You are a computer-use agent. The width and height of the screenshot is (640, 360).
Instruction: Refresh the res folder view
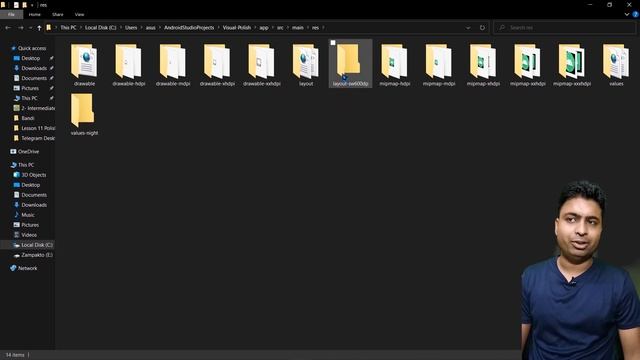[x=482, y=28]
